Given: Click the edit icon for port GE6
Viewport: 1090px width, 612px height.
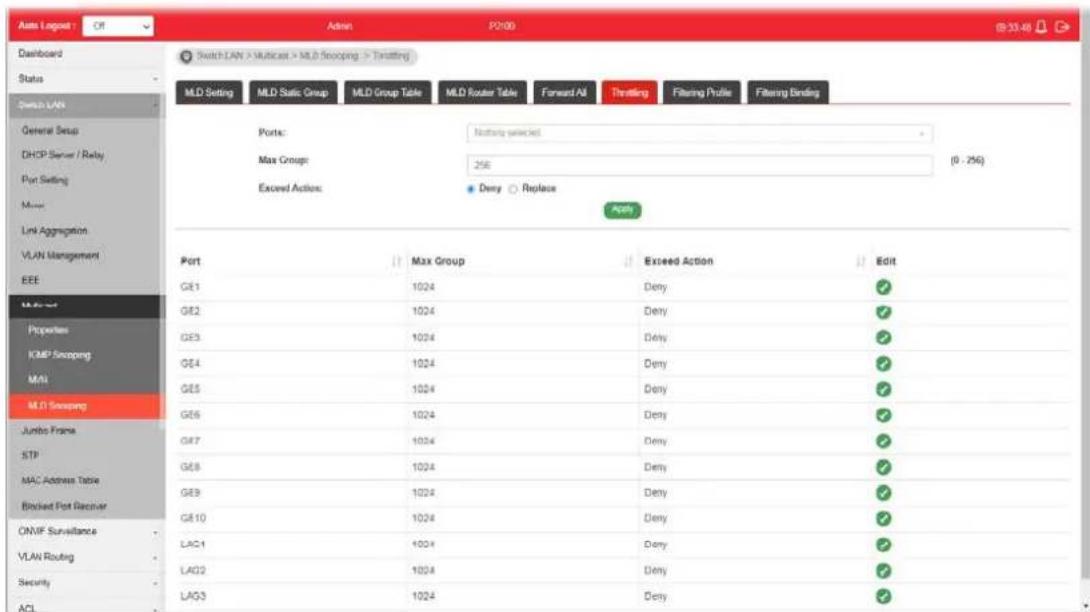Looking at the screenshot, I should pos(884,415).
